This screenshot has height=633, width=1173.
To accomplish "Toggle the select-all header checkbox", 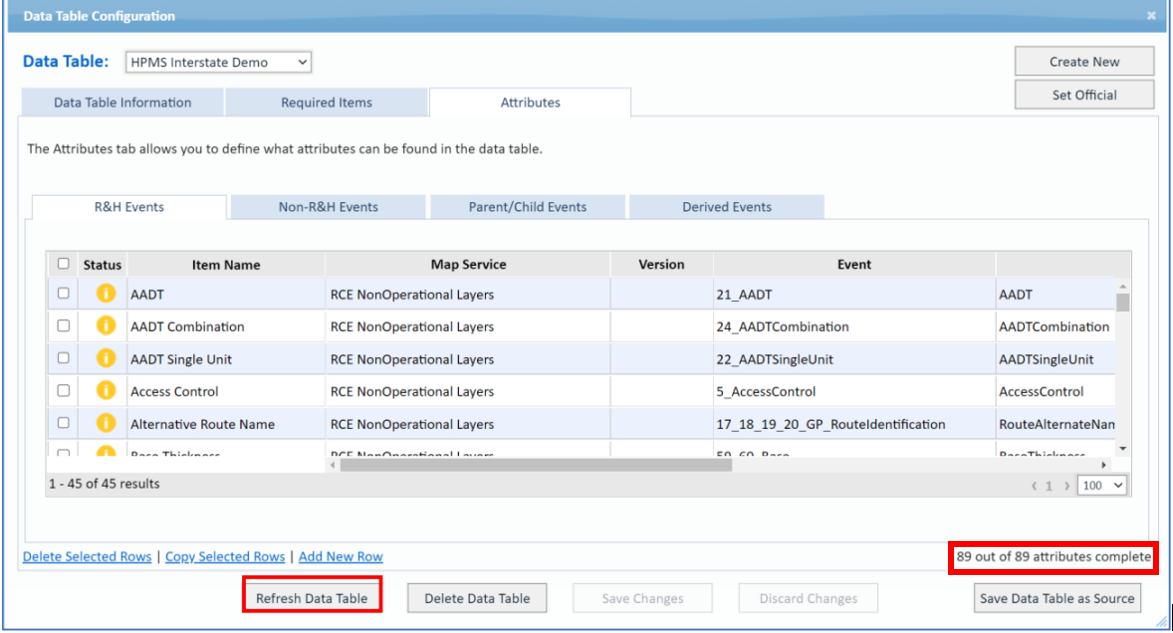I will (64, 264).
